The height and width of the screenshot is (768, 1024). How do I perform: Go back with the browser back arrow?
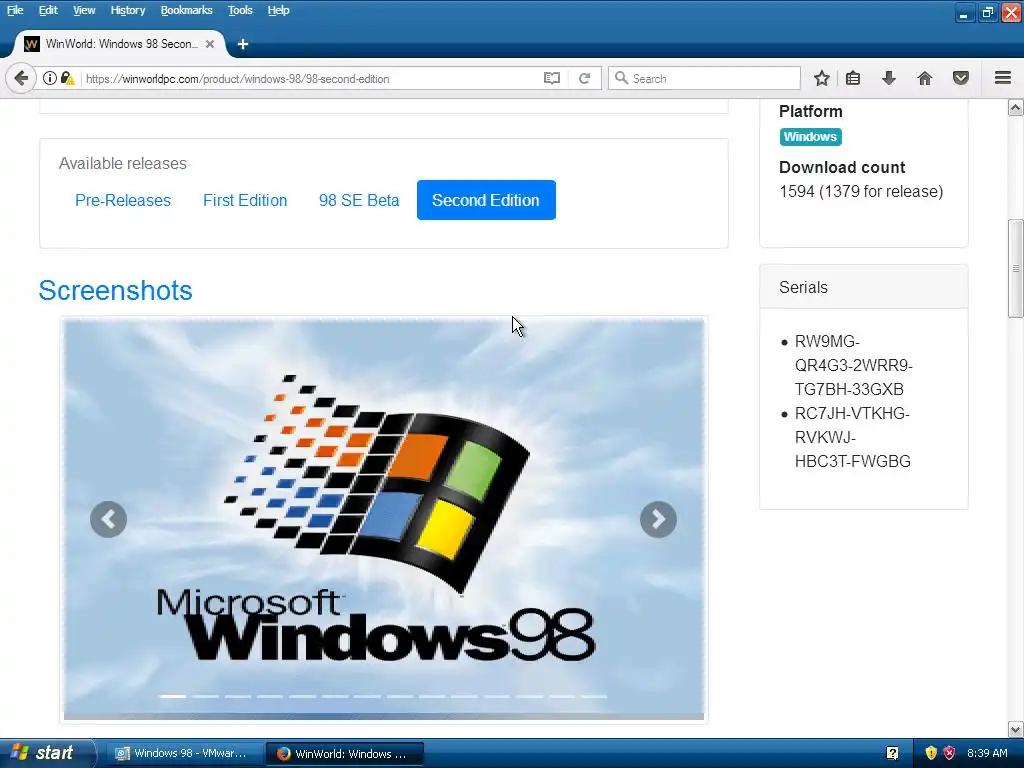21,78
